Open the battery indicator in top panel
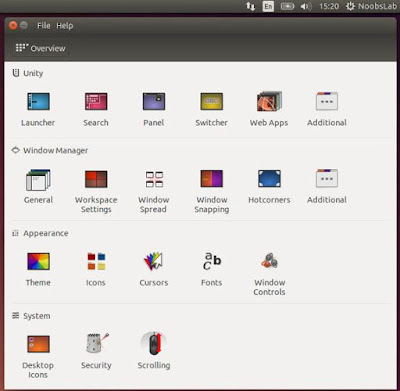Screen dimensions: 400x391 (287, 6)
